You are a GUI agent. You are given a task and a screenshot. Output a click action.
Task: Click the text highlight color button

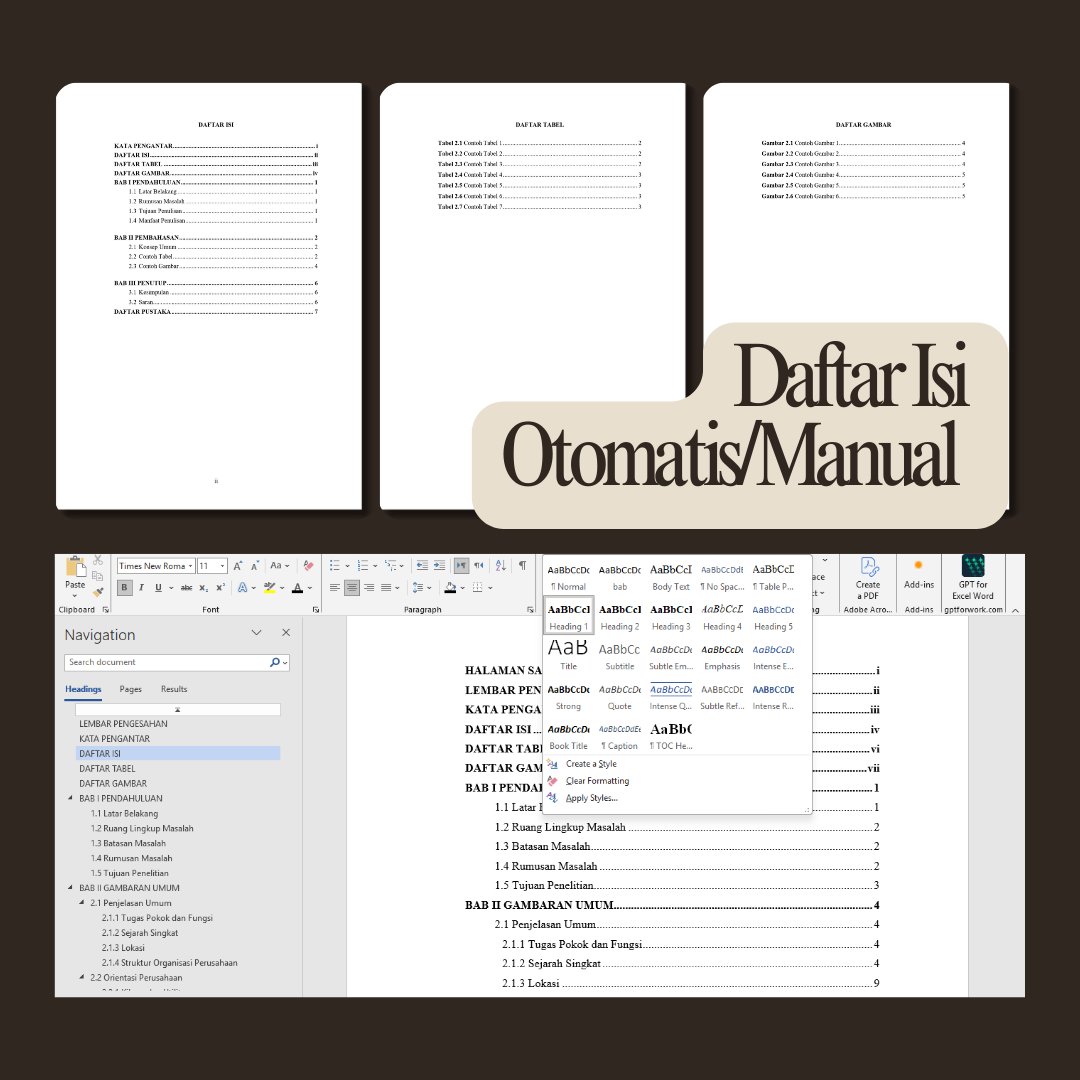coord(269,588)
